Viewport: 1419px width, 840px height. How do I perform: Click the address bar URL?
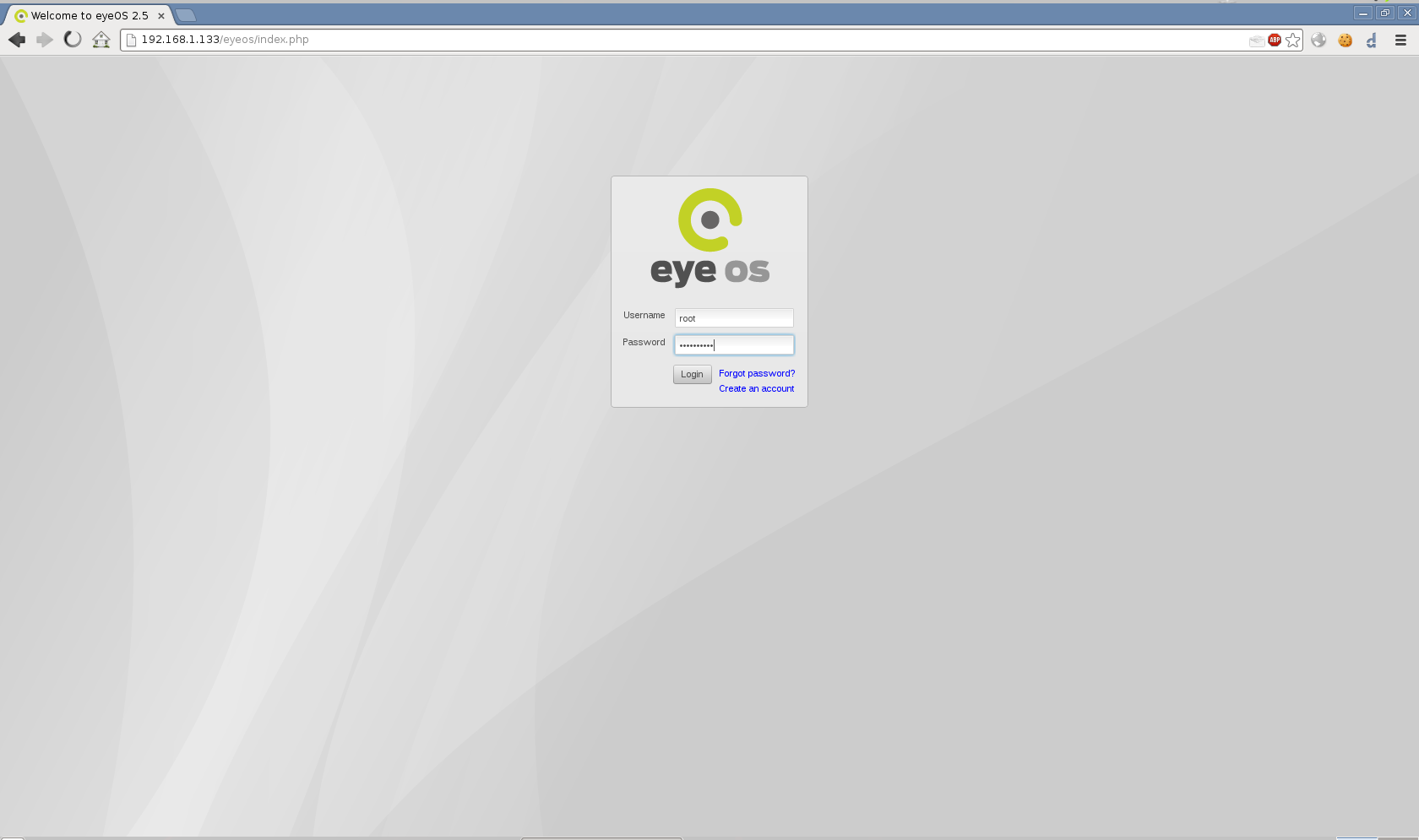tap(591, 40)
